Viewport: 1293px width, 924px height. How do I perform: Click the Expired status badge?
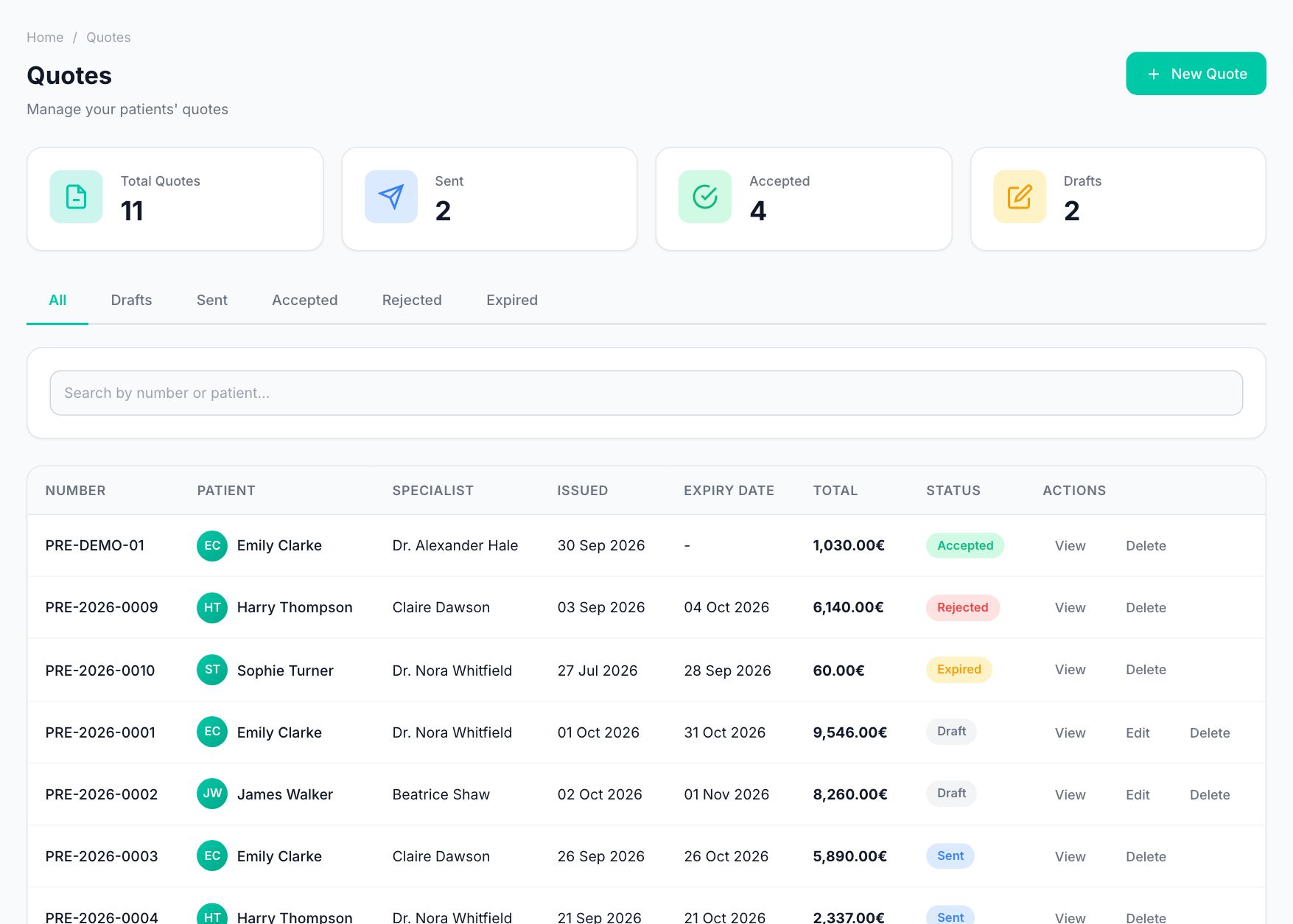[x=959, y=669]
